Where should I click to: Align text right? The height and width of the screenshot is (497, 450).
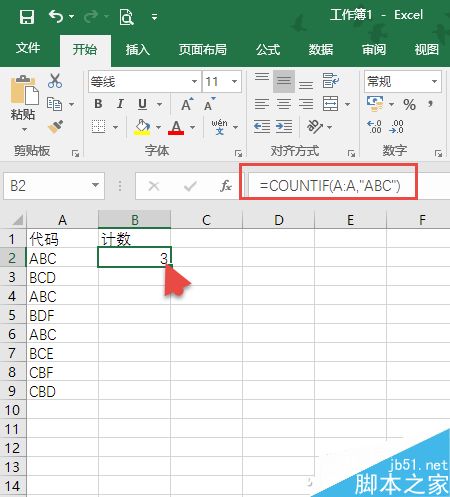306,104
